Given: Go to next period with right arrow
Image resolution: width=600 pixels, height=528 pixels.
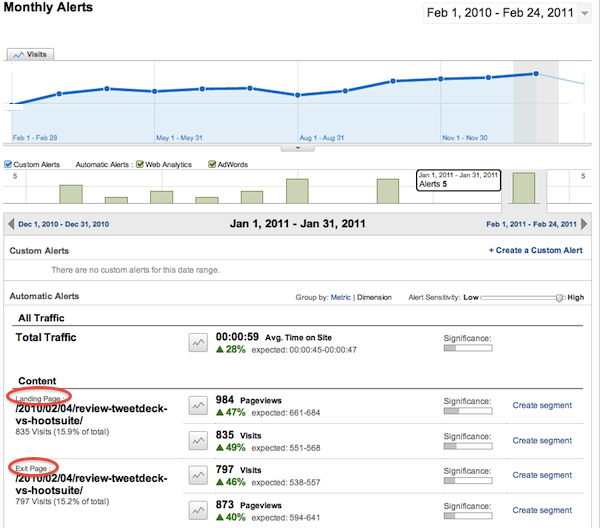Looking at the screenshot, I should (x=588, y=224).
